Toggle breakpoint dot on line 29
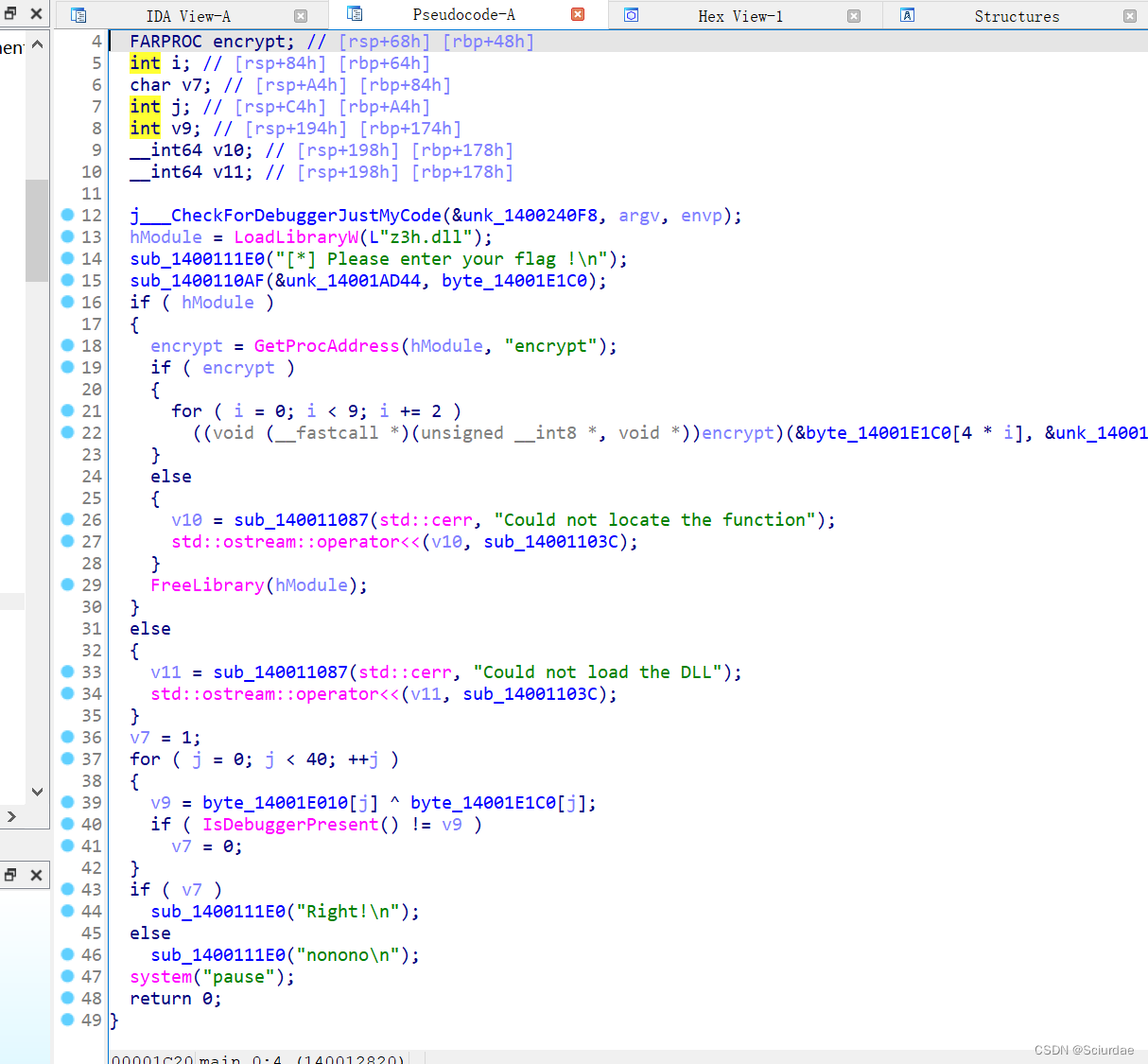 (67, 584)
